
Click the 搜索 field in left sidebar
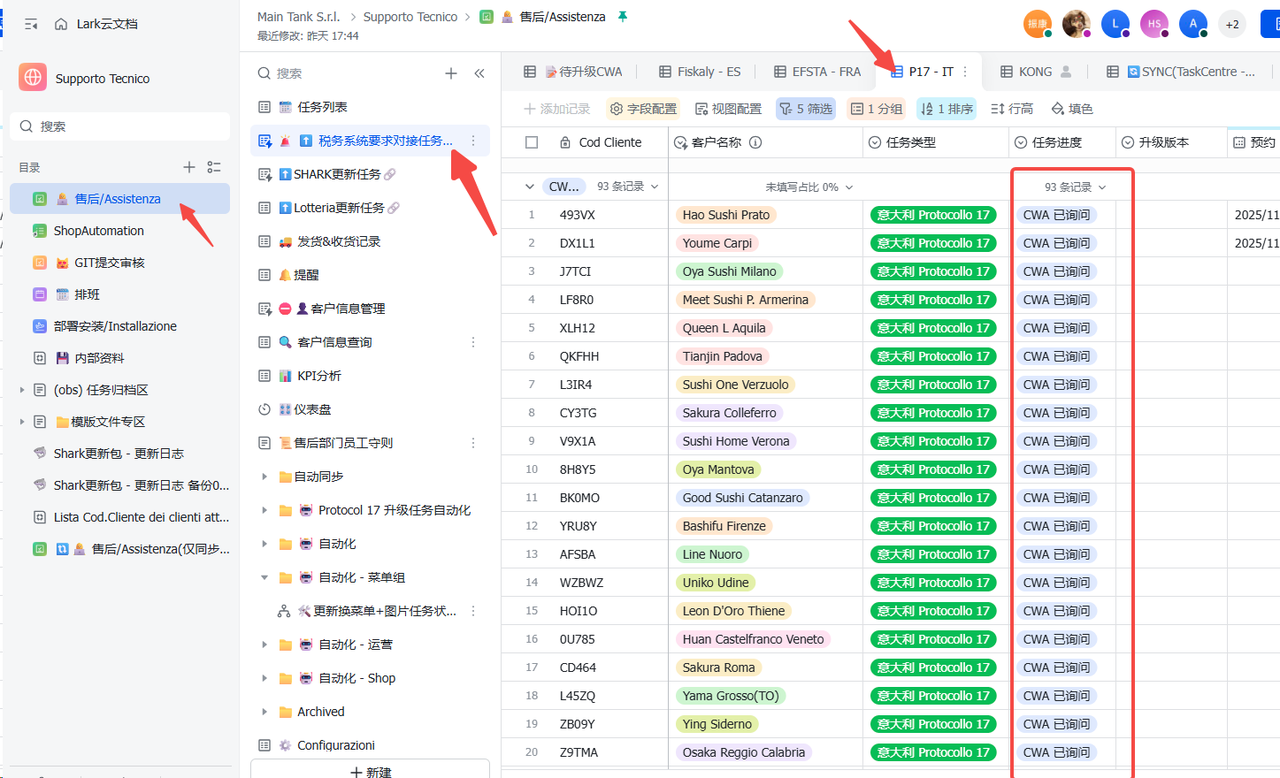(120, 126)
